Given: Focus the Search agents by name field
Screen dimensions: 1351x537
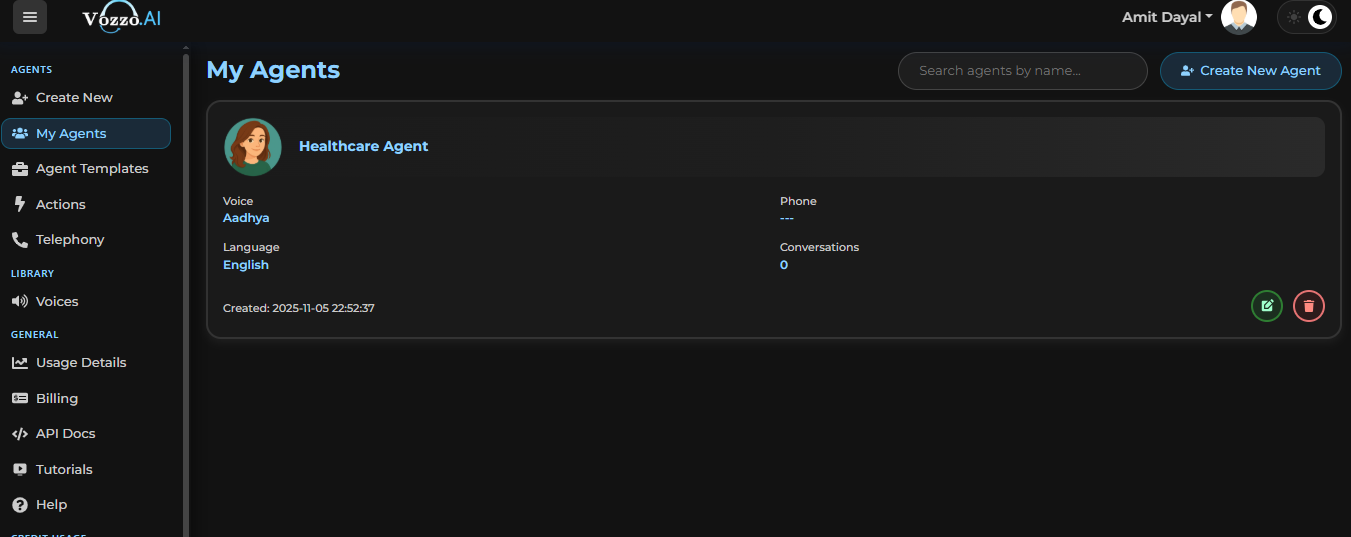Looking at the screenshot, I should point(1022,71).
